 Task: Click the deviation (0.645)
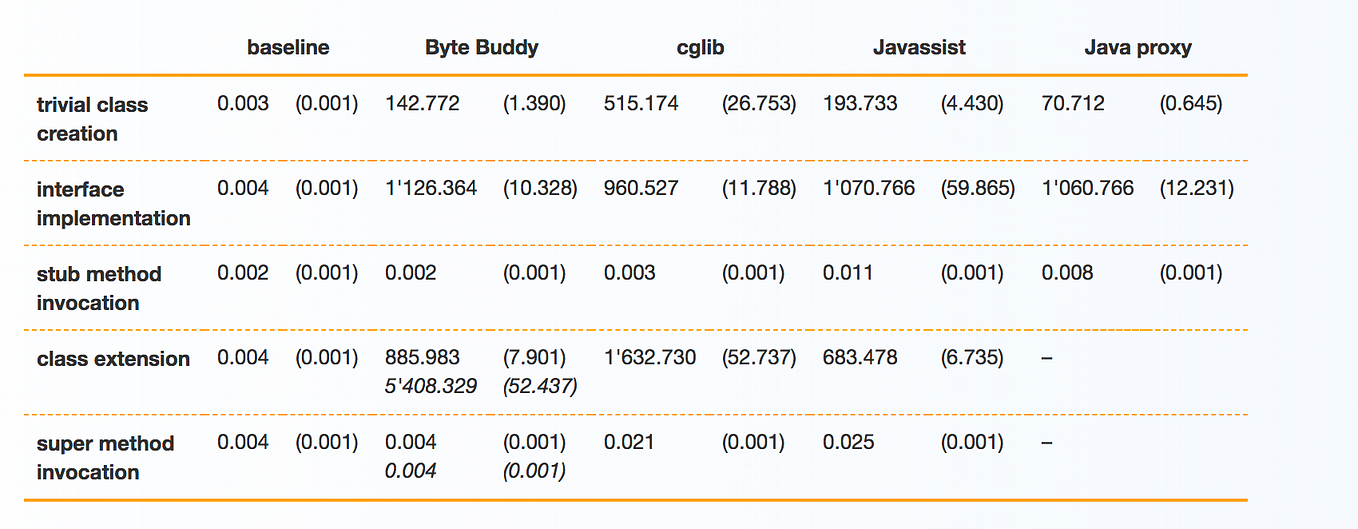pyautogui.click(x=1191, y=103)
